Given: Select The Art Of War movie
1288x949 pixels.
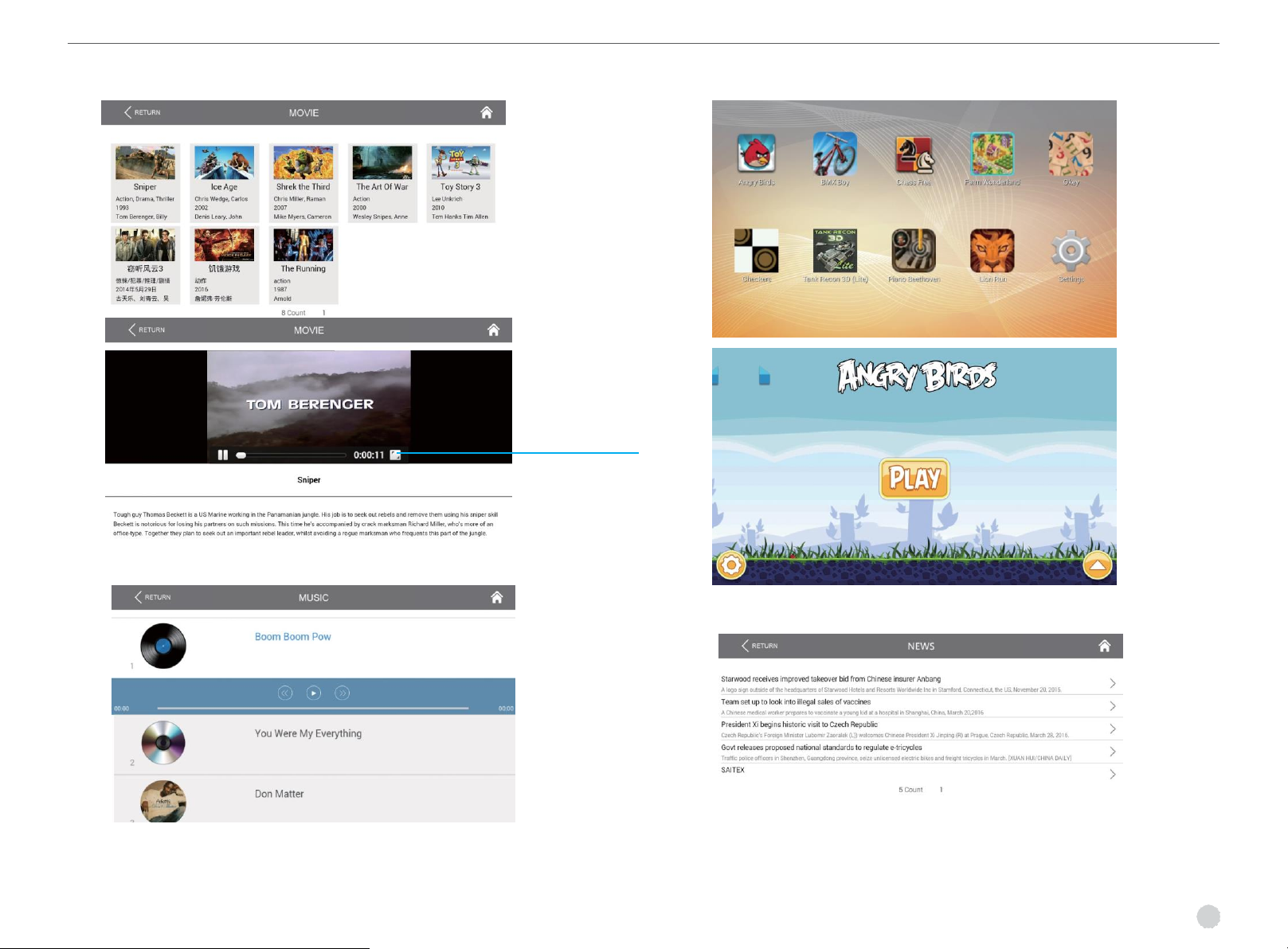Looking at the screenshot, I should 382,183.
